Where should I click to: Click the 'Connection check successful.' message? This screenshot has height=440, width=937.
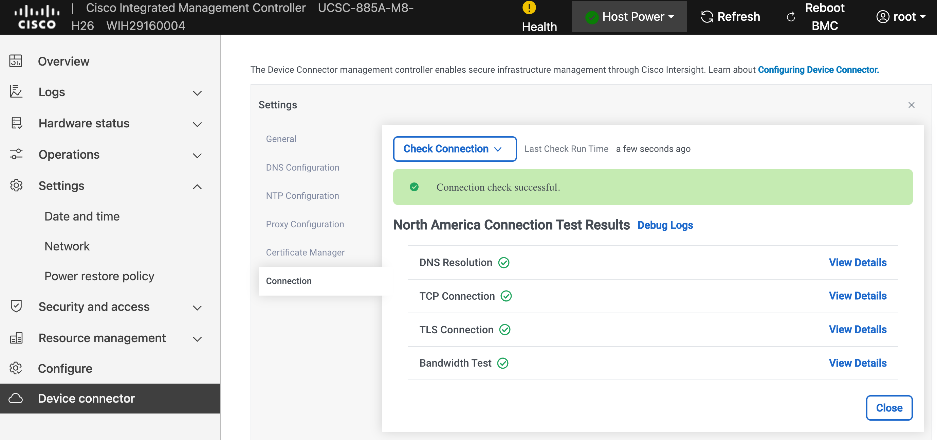498,187
